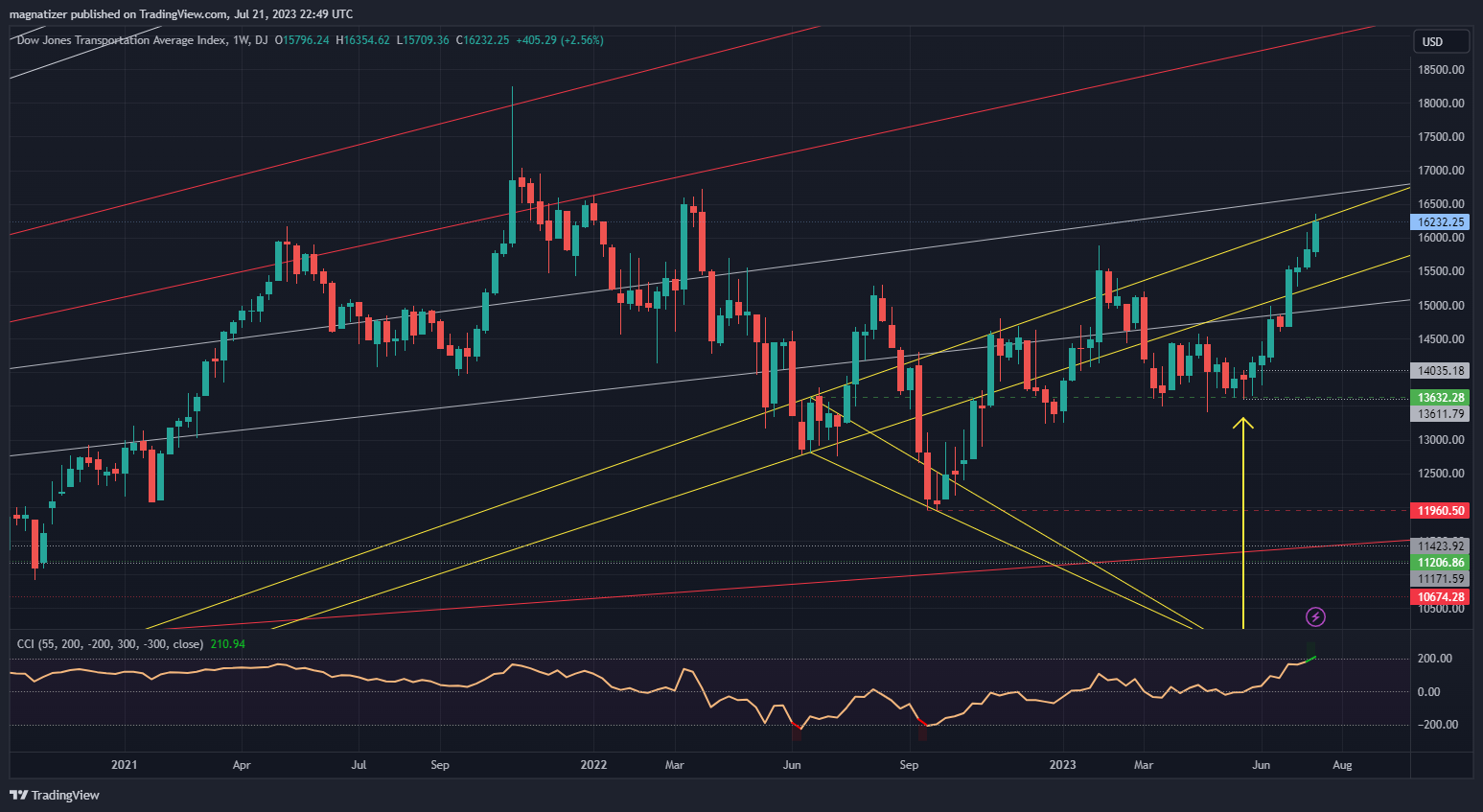Image resolution: width=1483 pixels, height=812 pixels.
Task: Click the blue 16232.25 label on the price scale
Action: point(1441,222)
